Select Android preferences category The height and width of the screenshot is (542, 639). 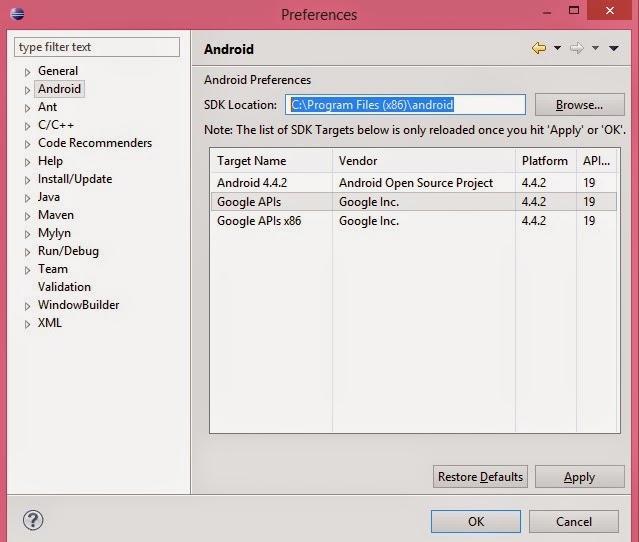click(59, 89)
